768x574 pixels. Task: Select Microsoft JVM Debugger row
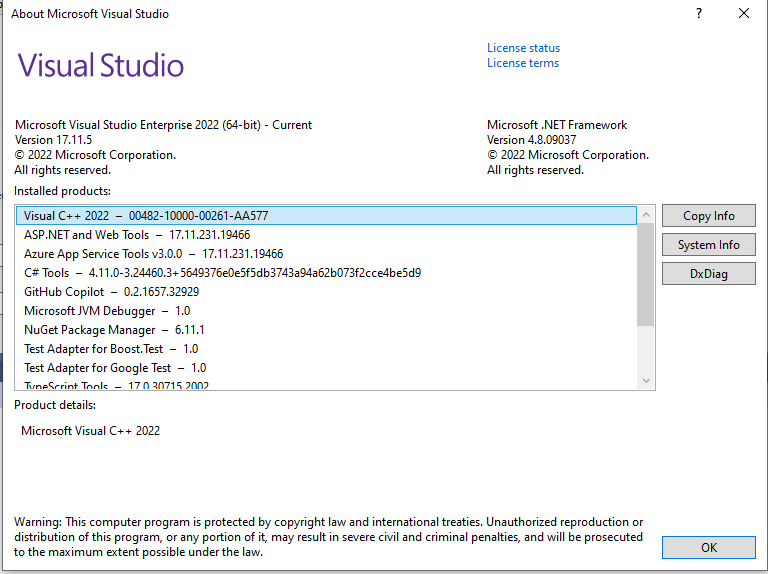coord(326,311)
